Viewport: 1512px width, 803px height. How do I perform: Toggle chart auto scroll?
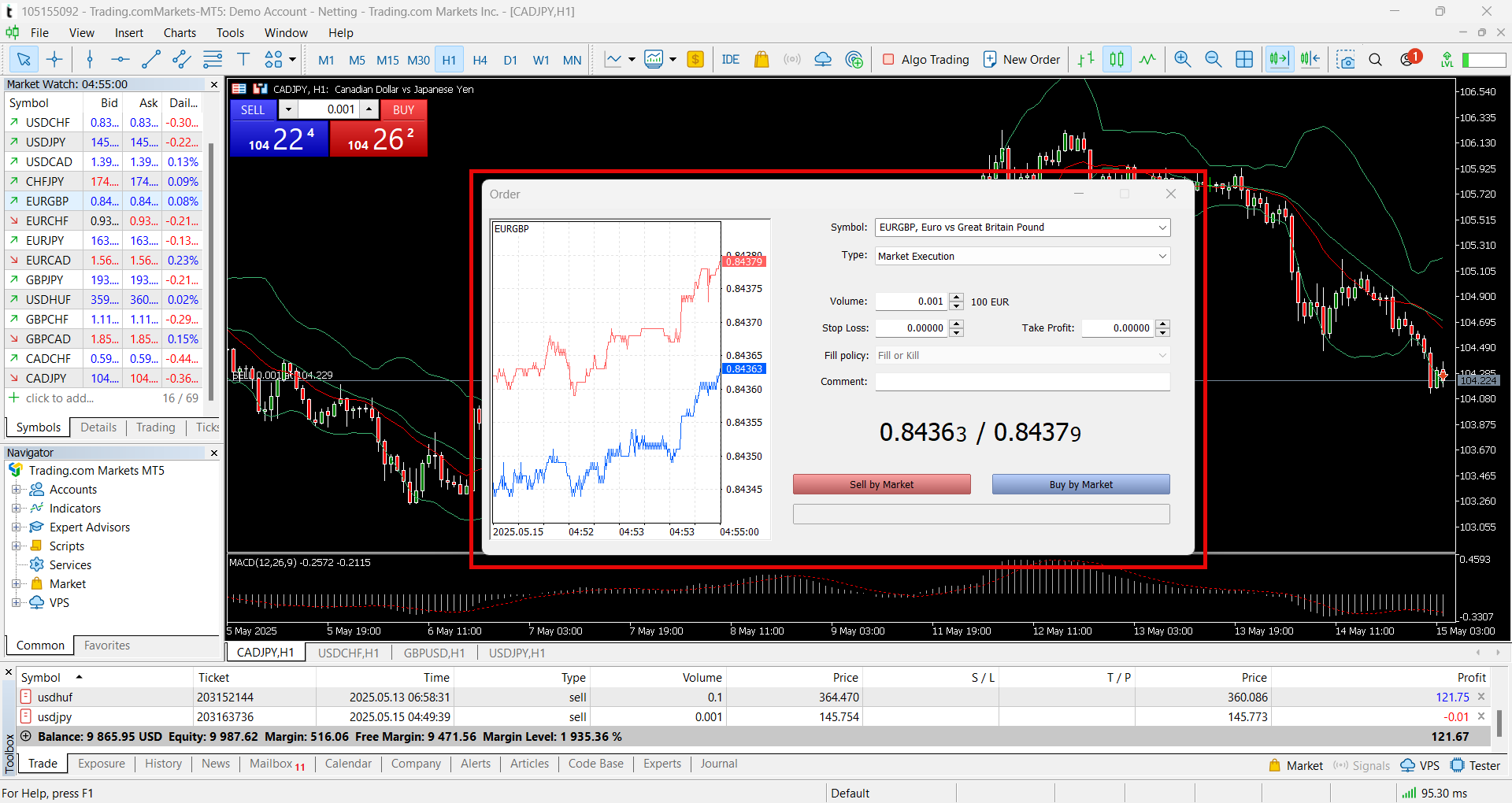[1279, 59]
